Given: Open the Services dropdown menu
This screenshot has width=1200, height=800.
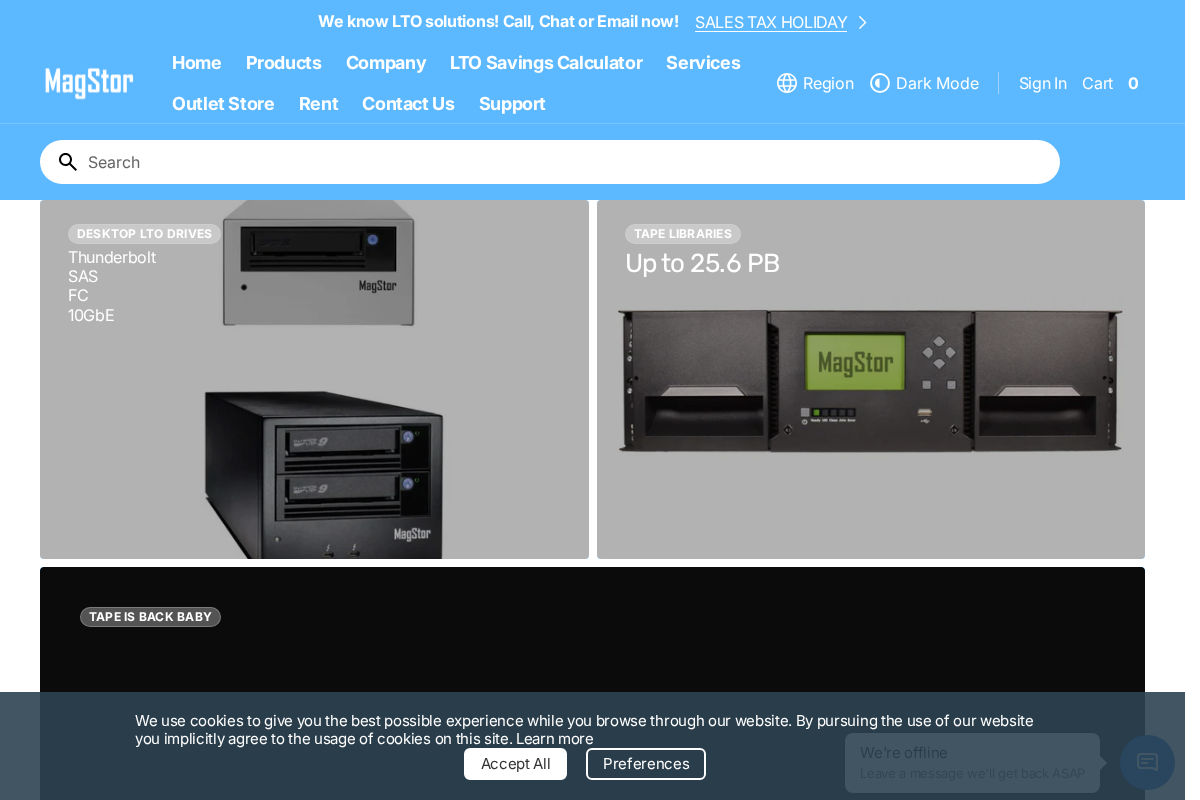Looking at the screenshot, I should pos(703,63).
